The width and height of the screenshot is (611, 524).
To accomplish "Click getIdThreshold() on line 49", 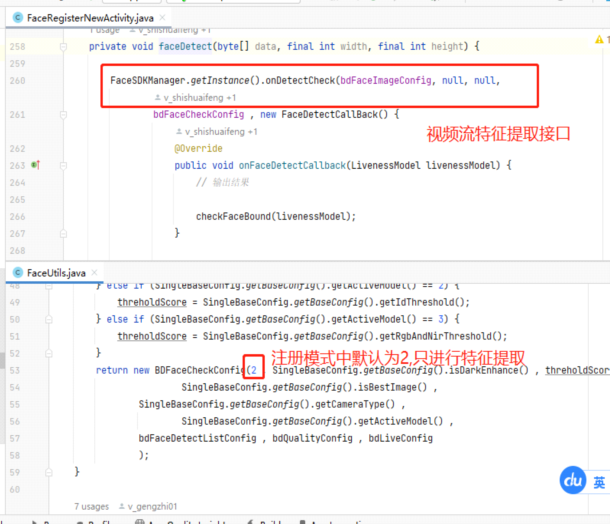I will pos(422,303).
